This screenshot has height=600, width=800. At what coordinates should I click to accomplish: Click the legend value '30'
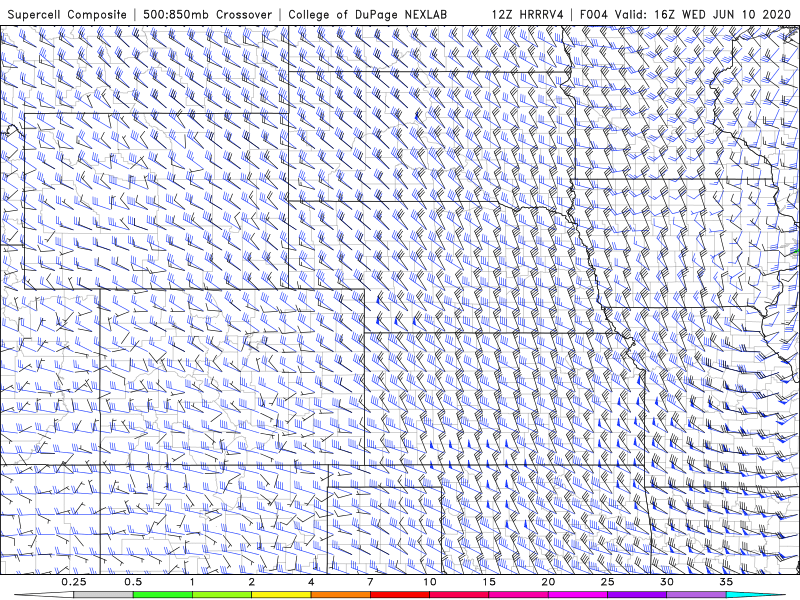pyautogui.click(x=666, y=582)
